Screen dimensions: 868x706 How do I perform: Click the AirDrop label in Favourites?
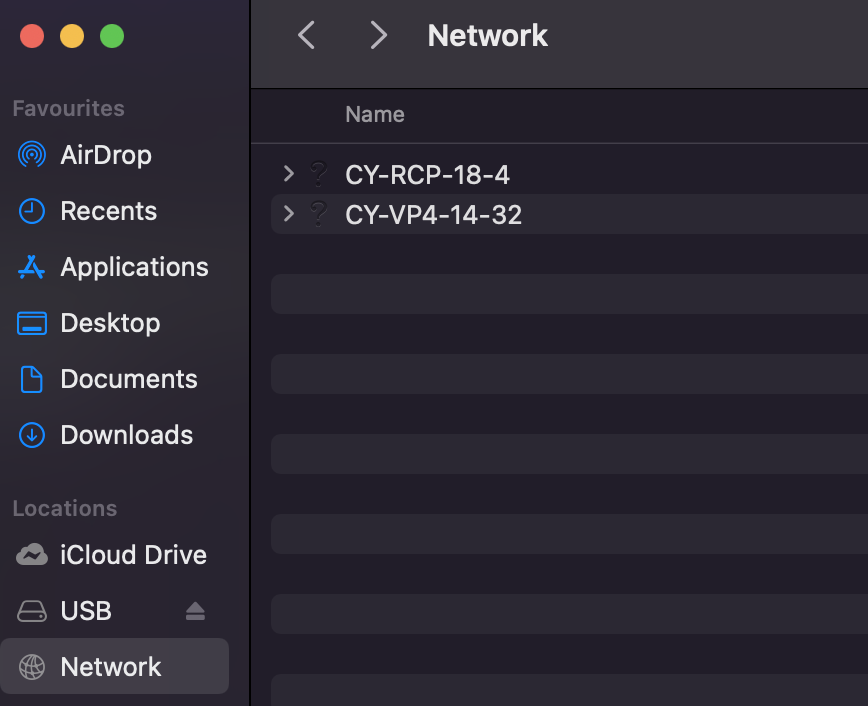106,154
